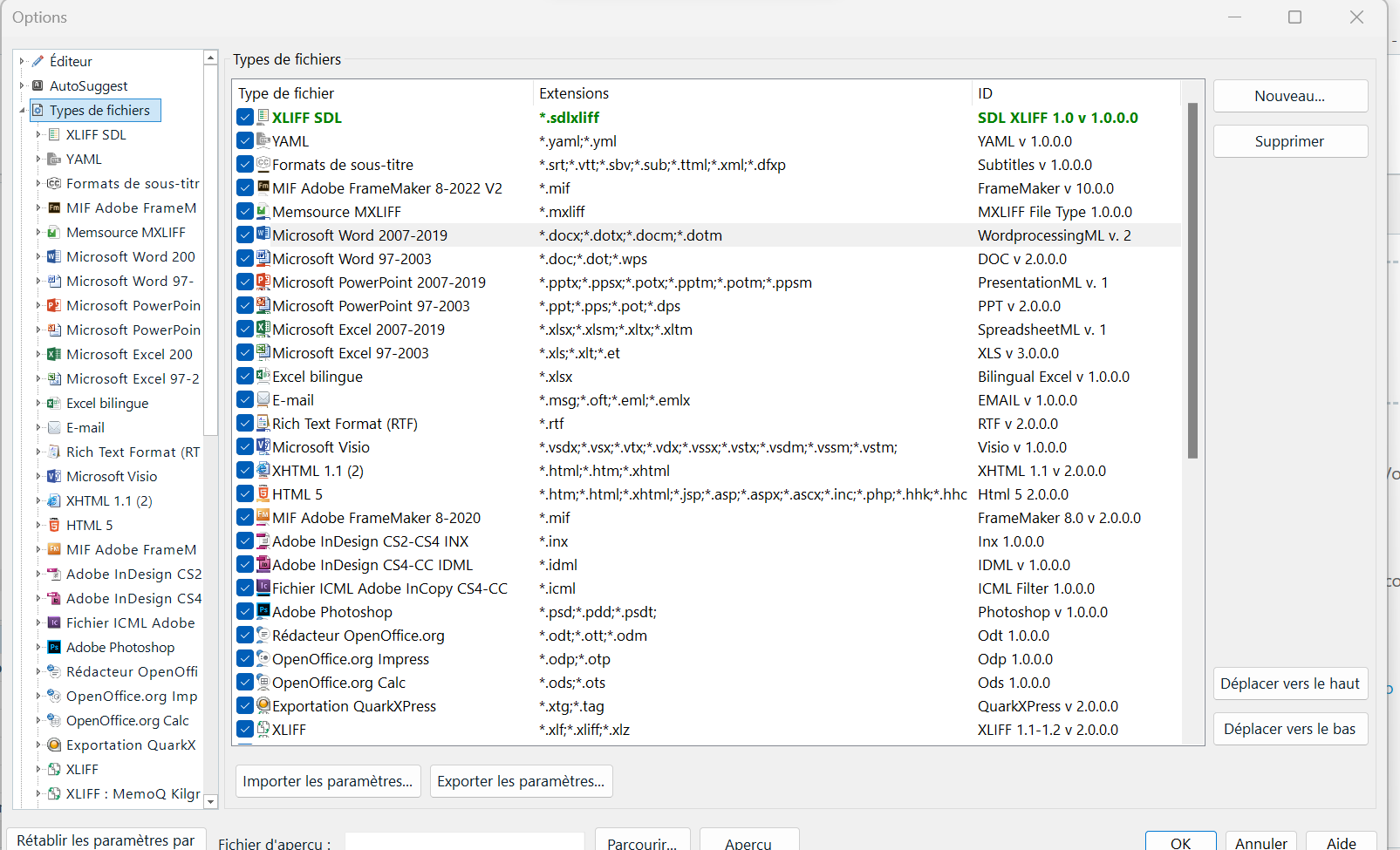Click the tree panel scroll-up arrow
This screenshot has height=850, width=1400.
coord(210,58)
